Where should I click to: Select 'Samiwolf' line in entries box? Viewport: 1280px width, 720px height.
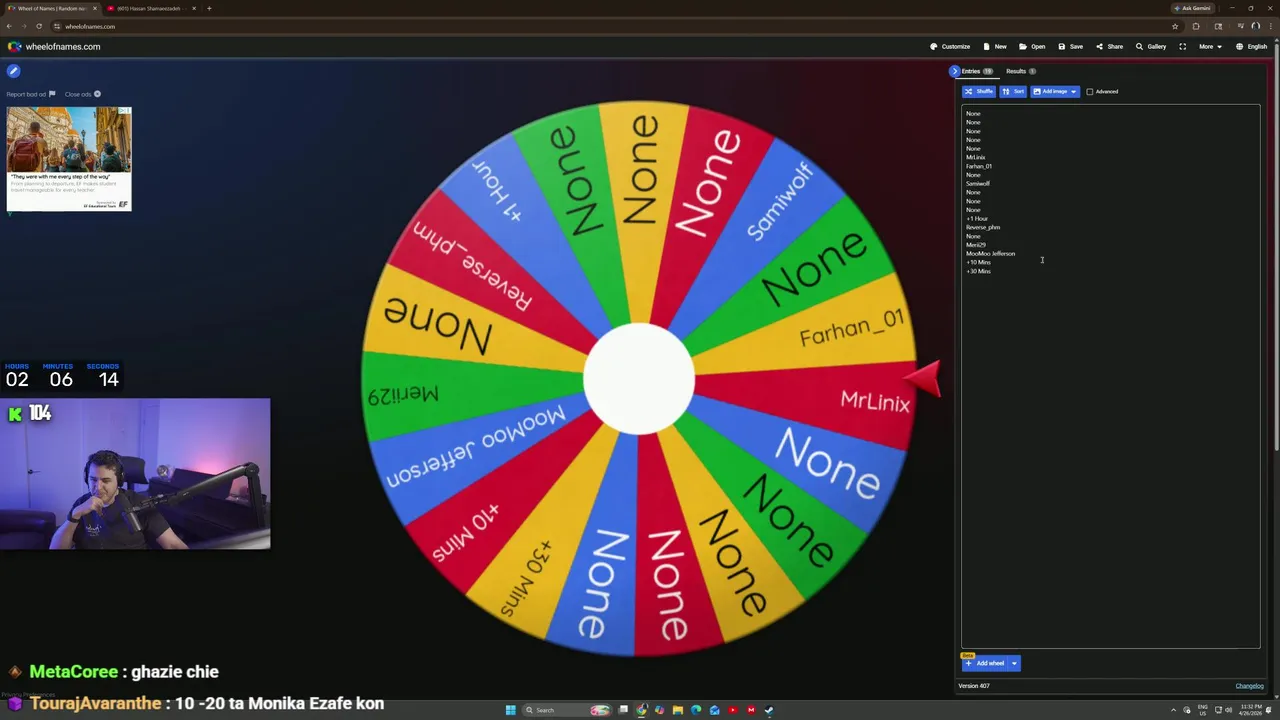(978, 183)
